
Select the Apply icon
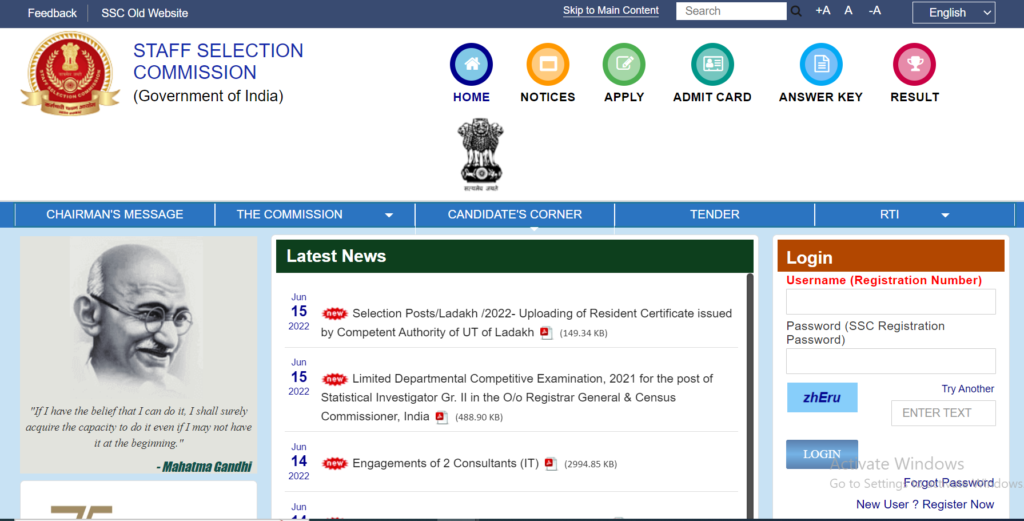pyautogui.click(x=624, y=64)
